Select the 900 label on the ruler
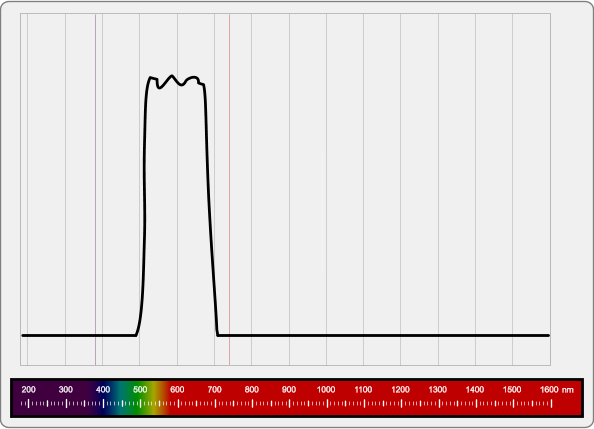The width and height of the screenshot is (594, 429). pyautogui.click(x=289, y=390)
